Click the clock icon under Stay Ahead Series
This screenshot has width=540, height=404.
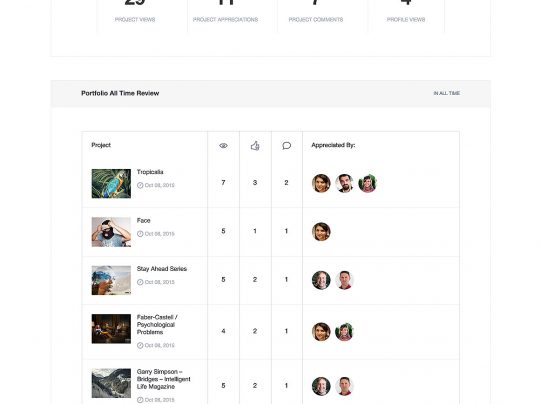tap(140, 282)
